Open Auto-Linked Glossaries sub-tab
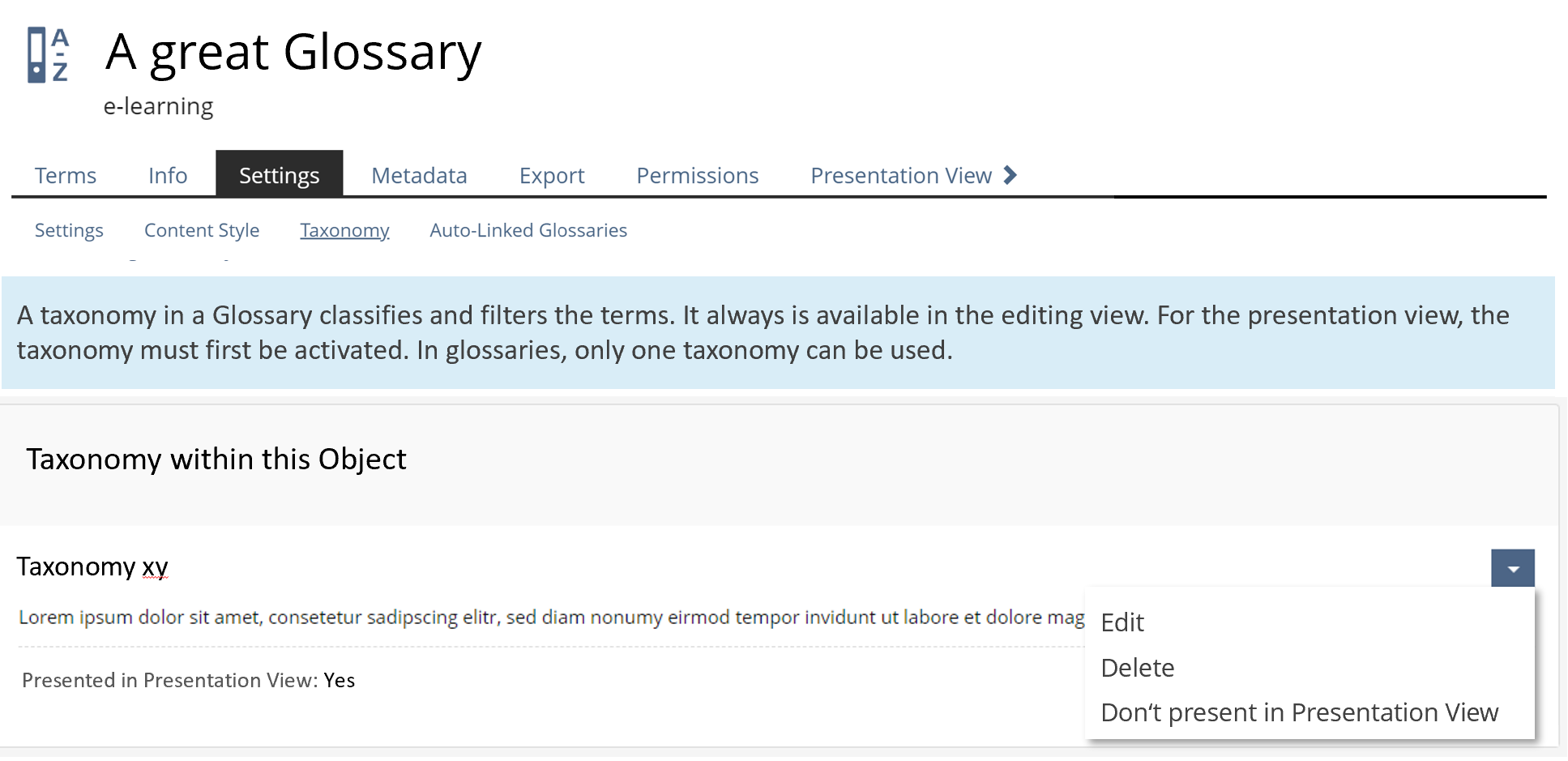 click(x=528, y=230)
